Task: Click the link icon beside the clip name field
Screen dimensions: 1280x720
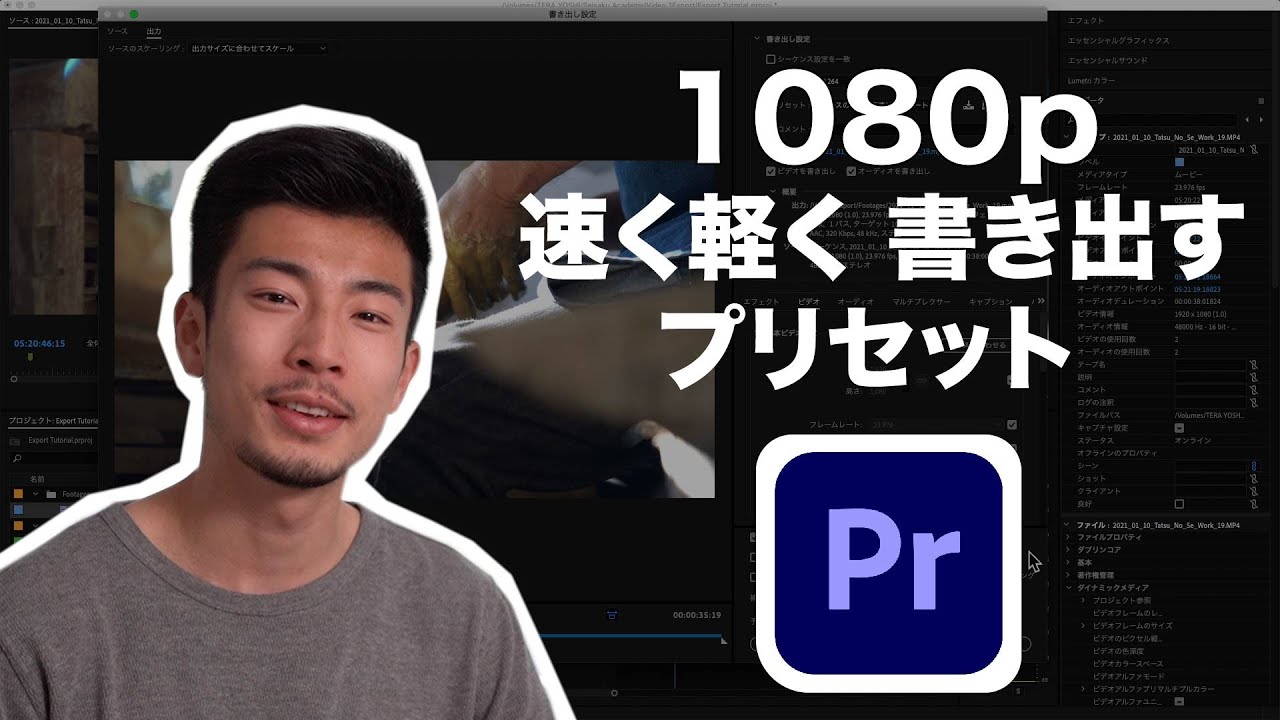Action: tap(1253, 150)
